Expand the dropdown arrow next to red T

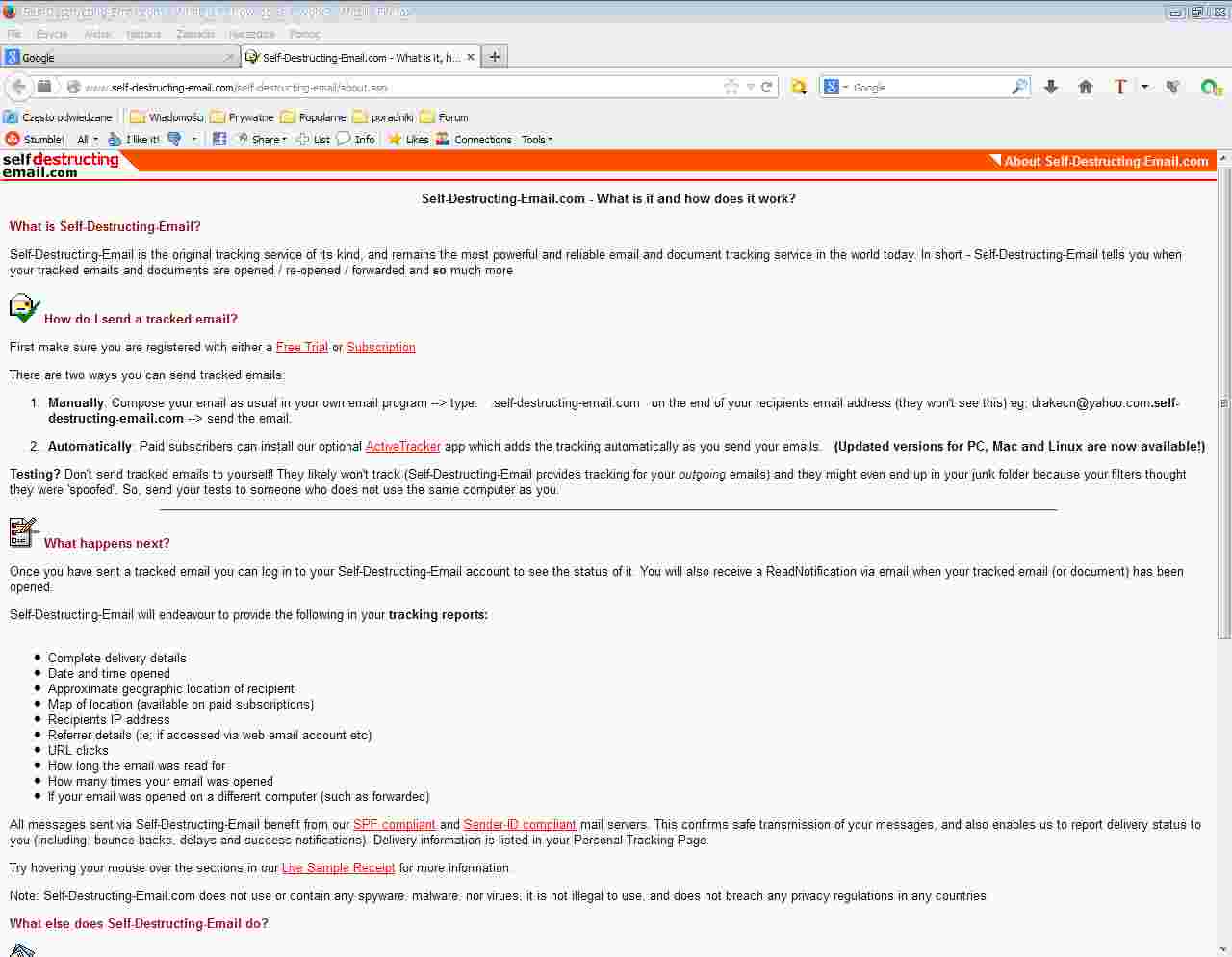1144,87
